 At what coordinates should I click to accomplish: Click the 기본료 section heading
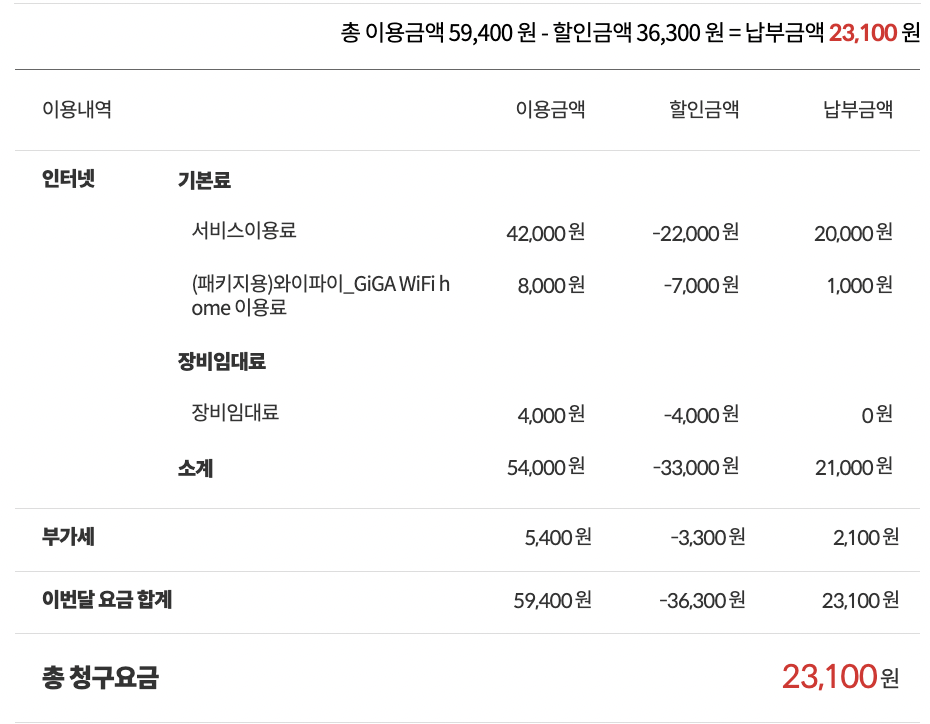pos(204,181)
